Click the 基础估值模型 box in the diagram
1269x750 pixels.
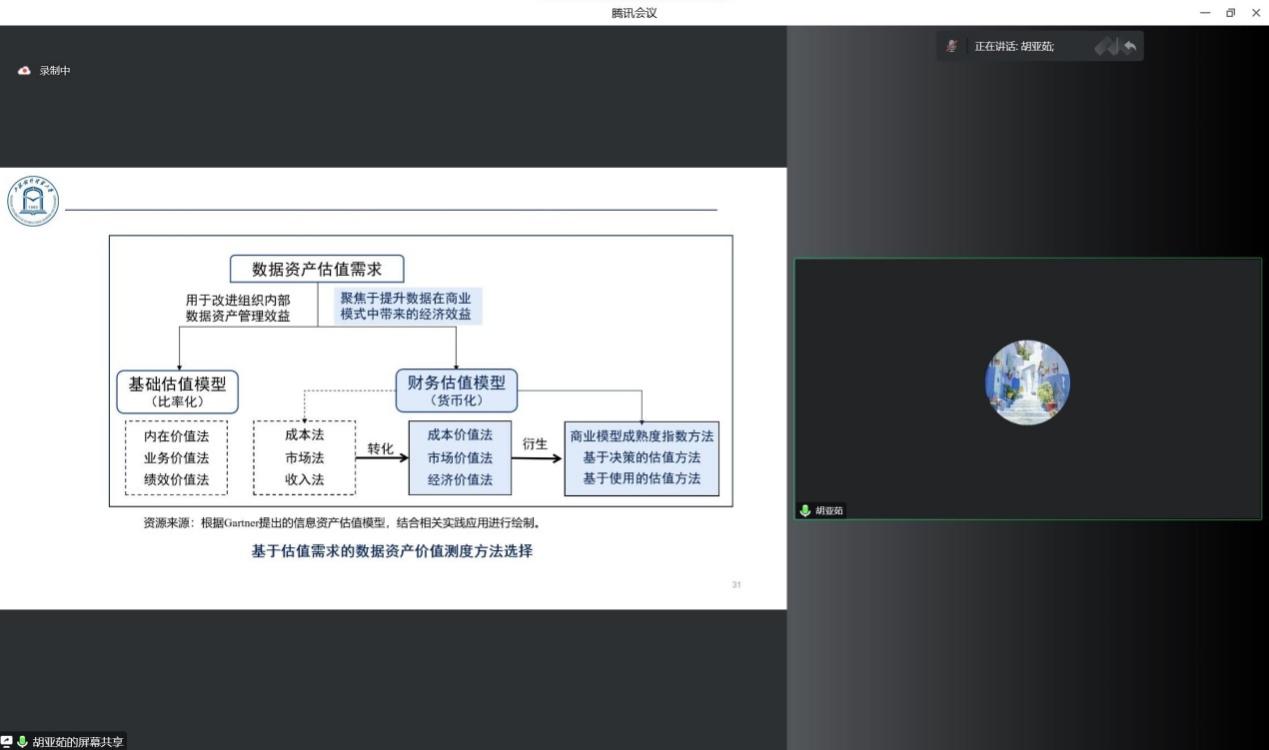[178, 391]
